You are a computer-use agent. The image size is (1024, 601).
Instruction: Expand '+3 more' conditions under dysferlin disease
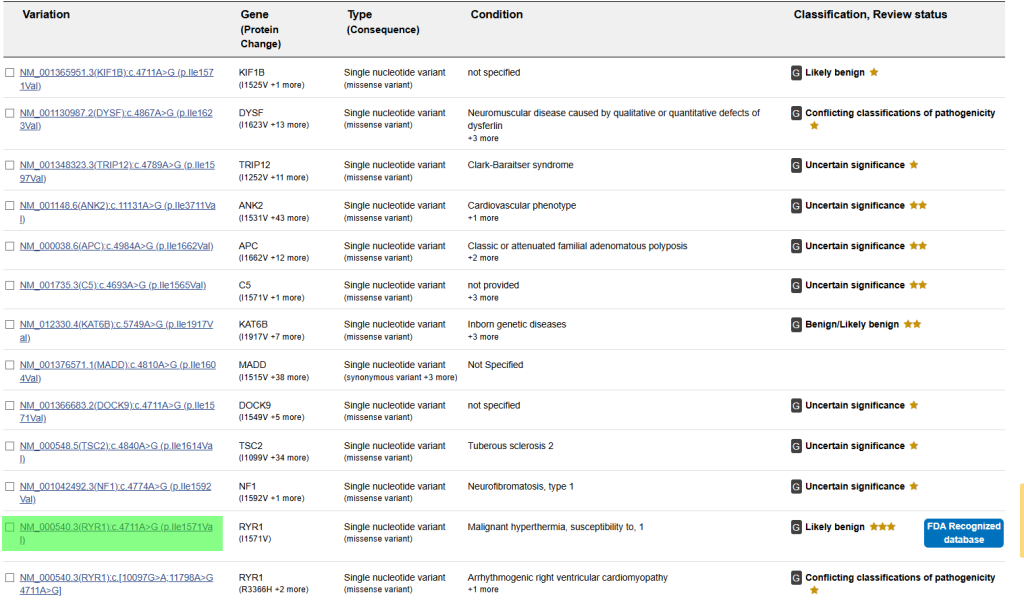pos(483,138)
